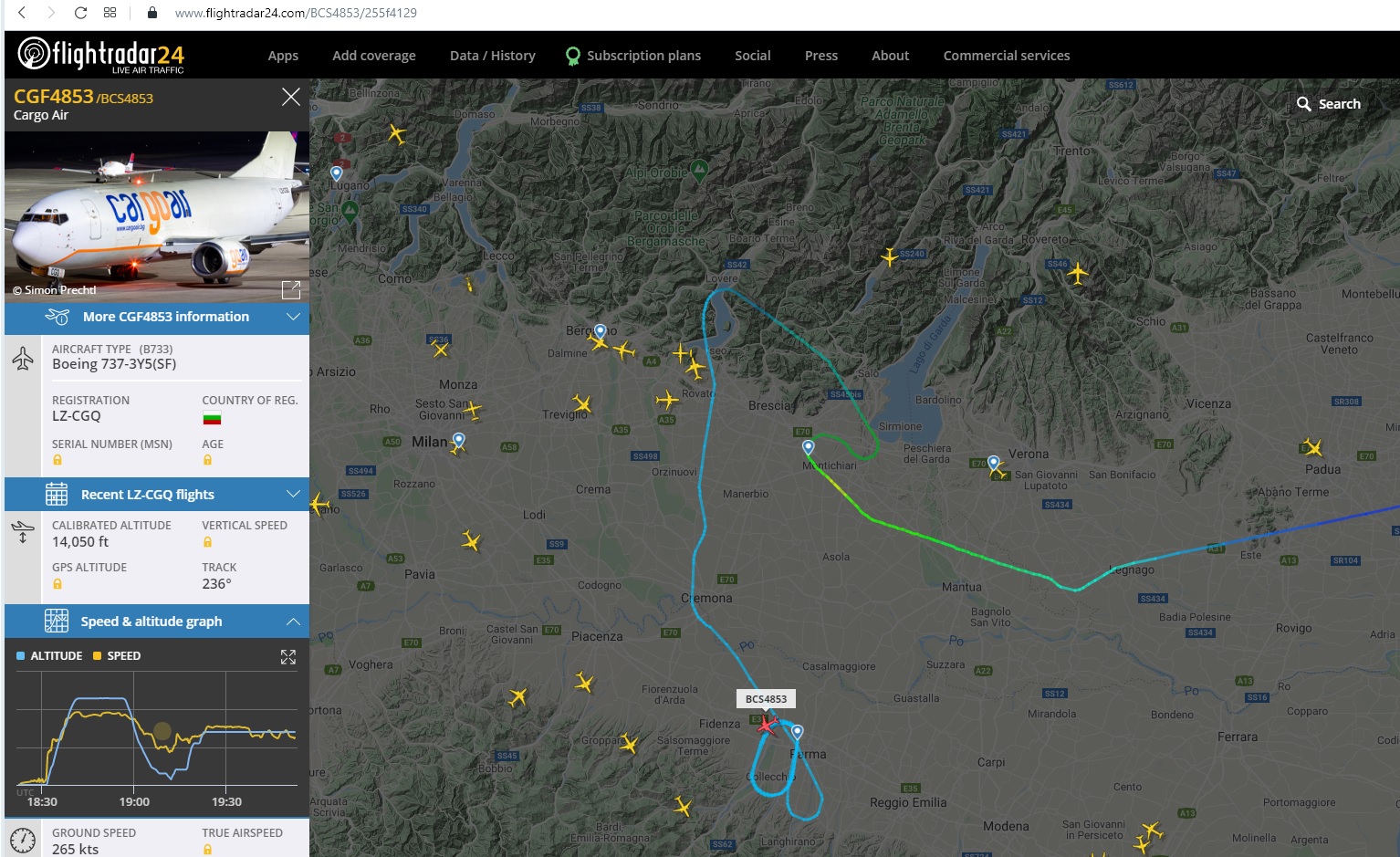1400x857 pixels.
Task: Click the URL address bar
Action: (296, 13)
